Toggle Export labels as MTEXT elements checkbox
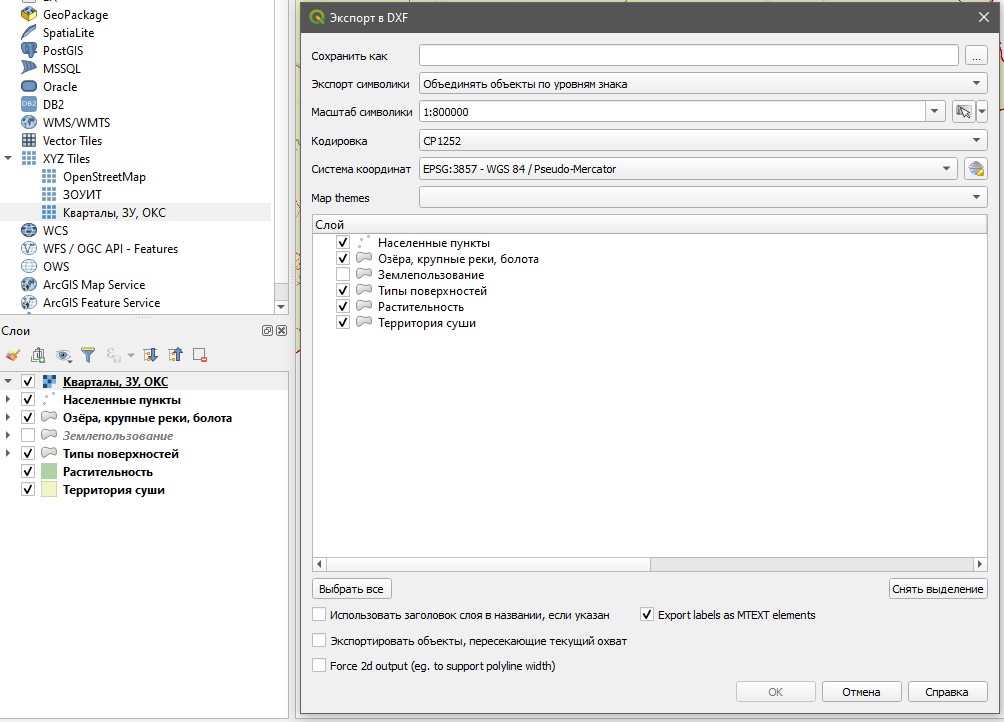Viewport: 1004px width, 722px height. click(x=647, y=615)
